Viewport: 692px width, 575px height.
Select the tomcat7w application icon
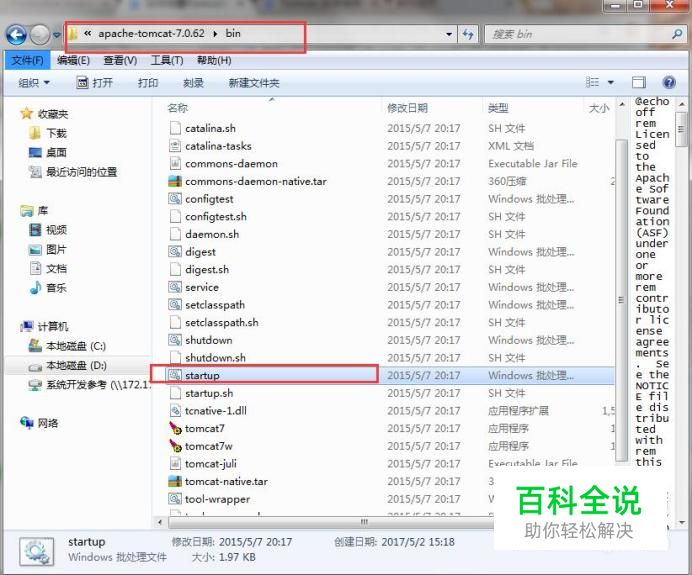click(x=175, y=446)
